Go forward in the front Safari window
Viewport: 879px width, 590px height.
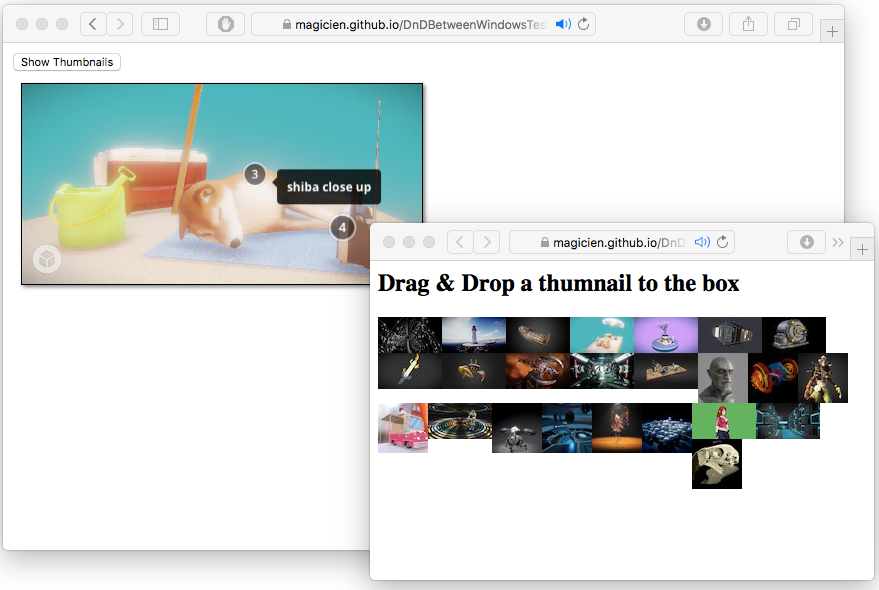[487, 242]
